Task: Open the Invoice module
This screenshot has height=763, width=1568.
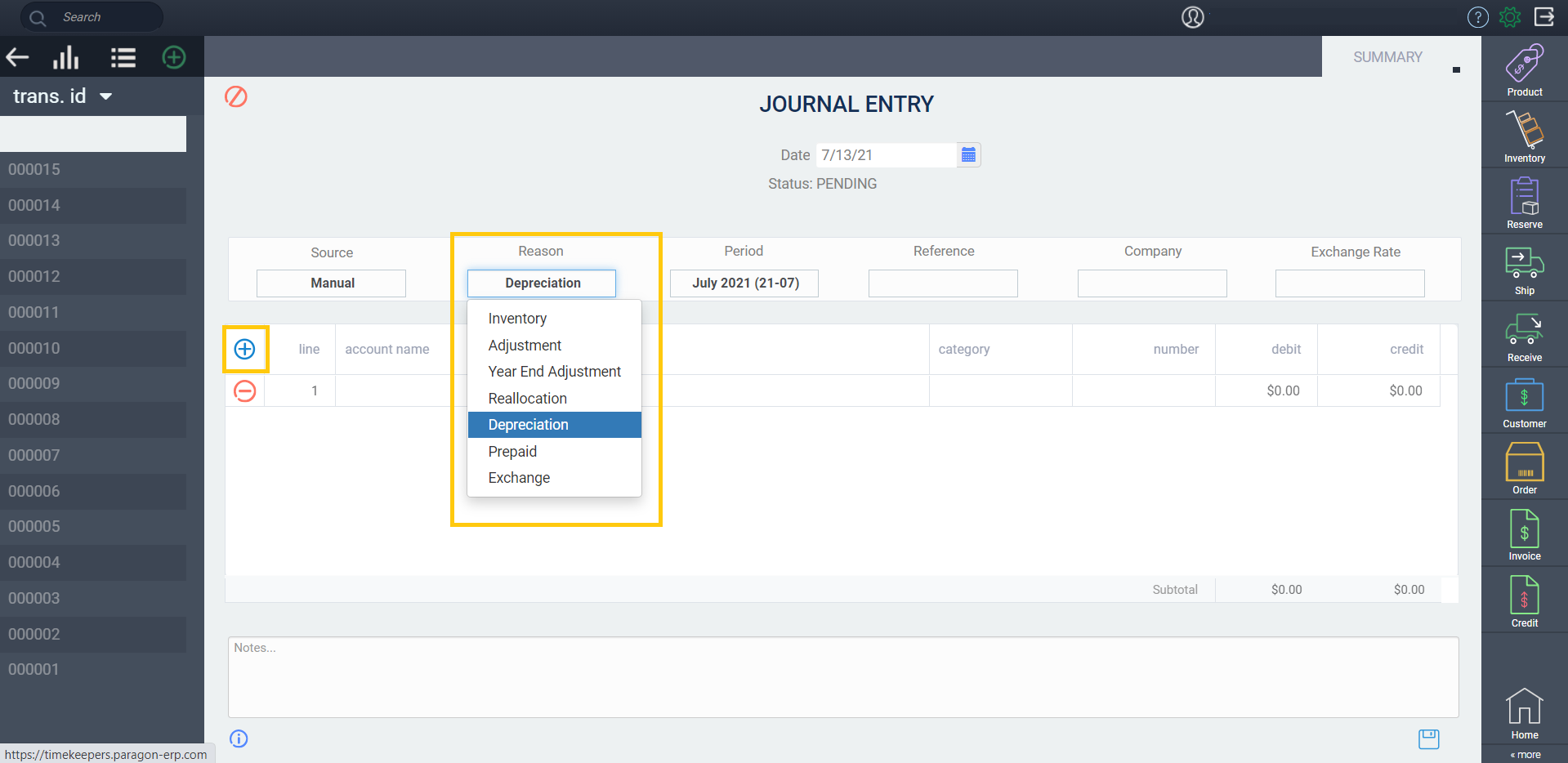Action: (1525, 535)
